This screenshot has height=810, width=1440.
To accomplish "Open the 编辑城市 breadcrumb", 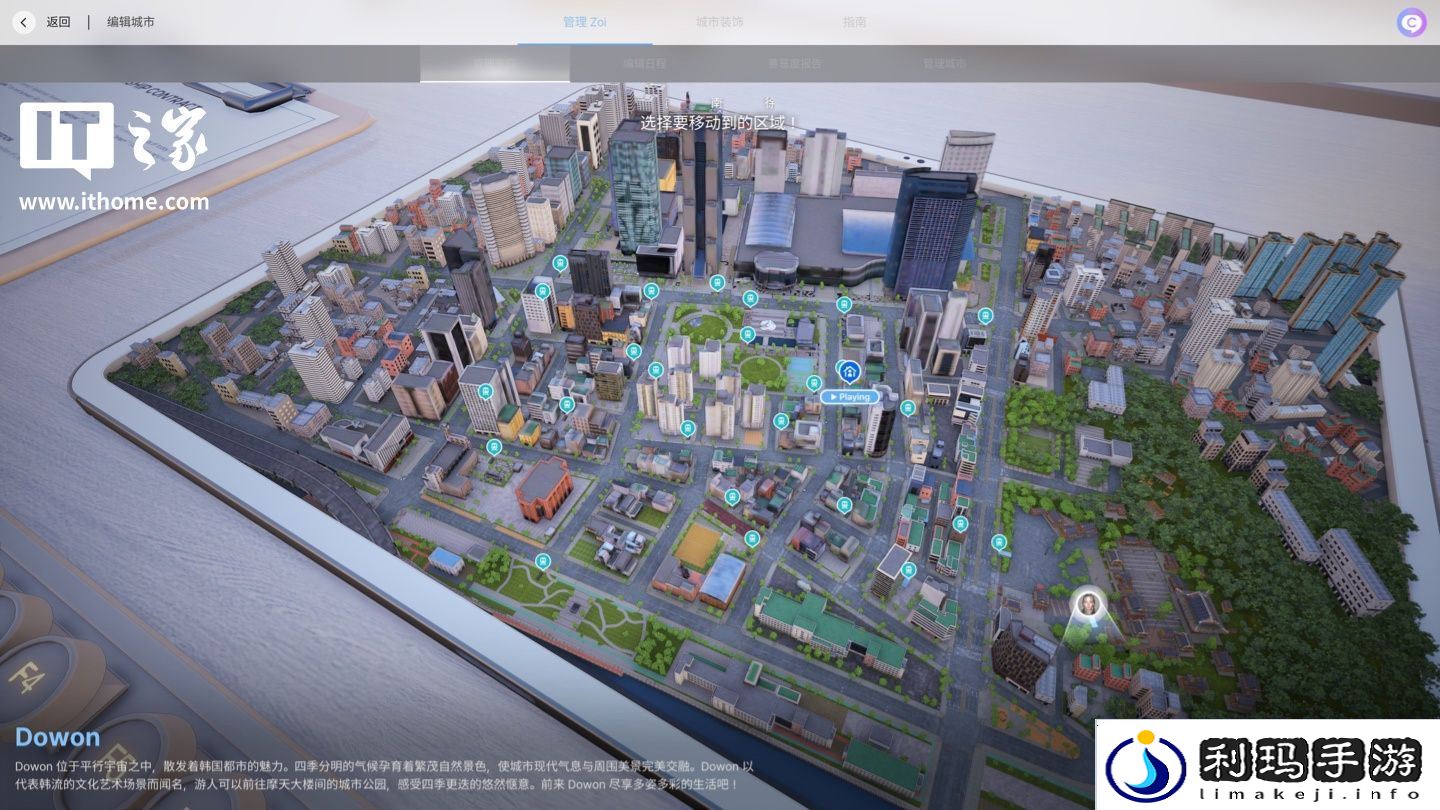I will 131,22.
